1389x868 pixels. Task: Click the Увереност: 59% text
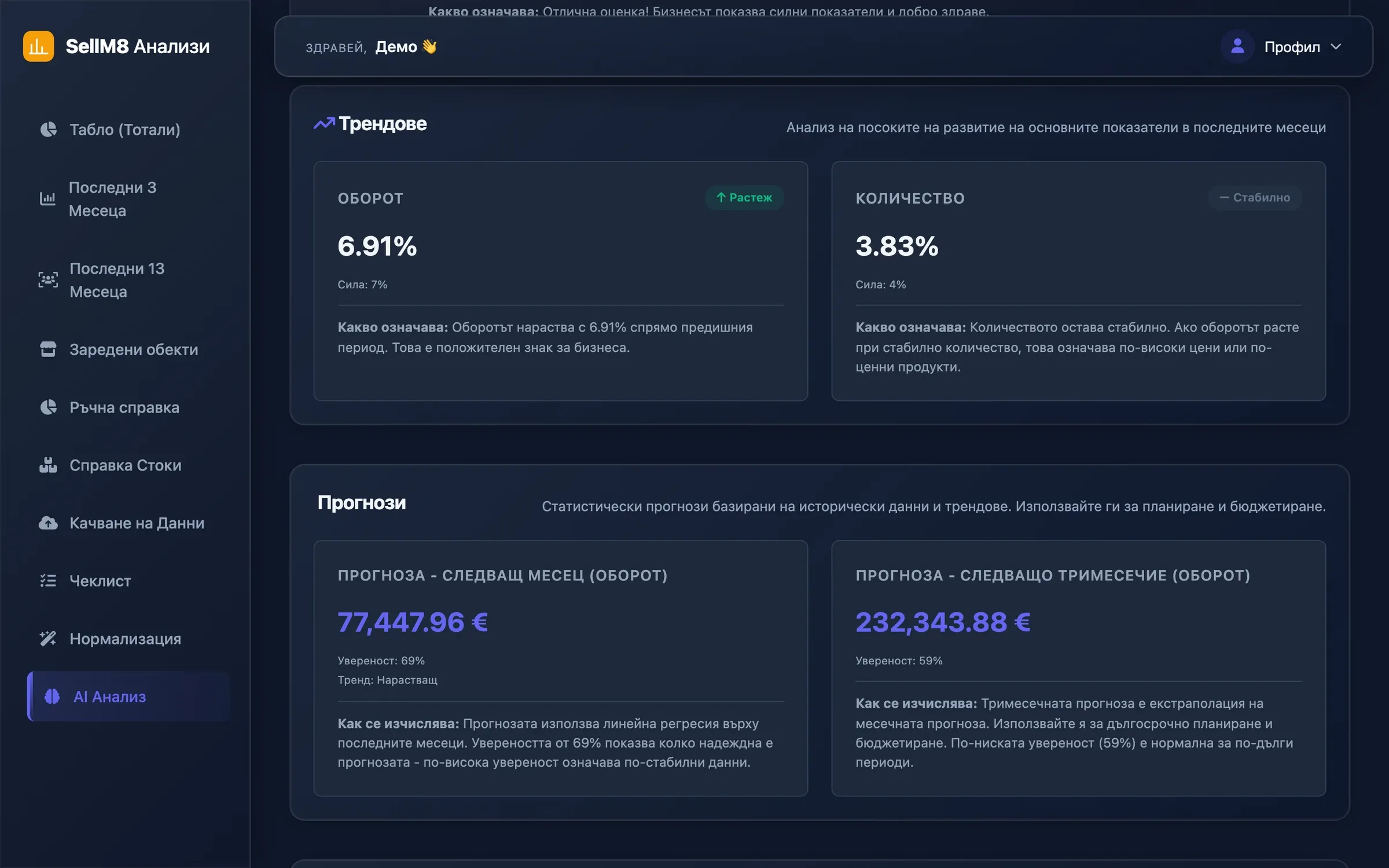[899, 660]
